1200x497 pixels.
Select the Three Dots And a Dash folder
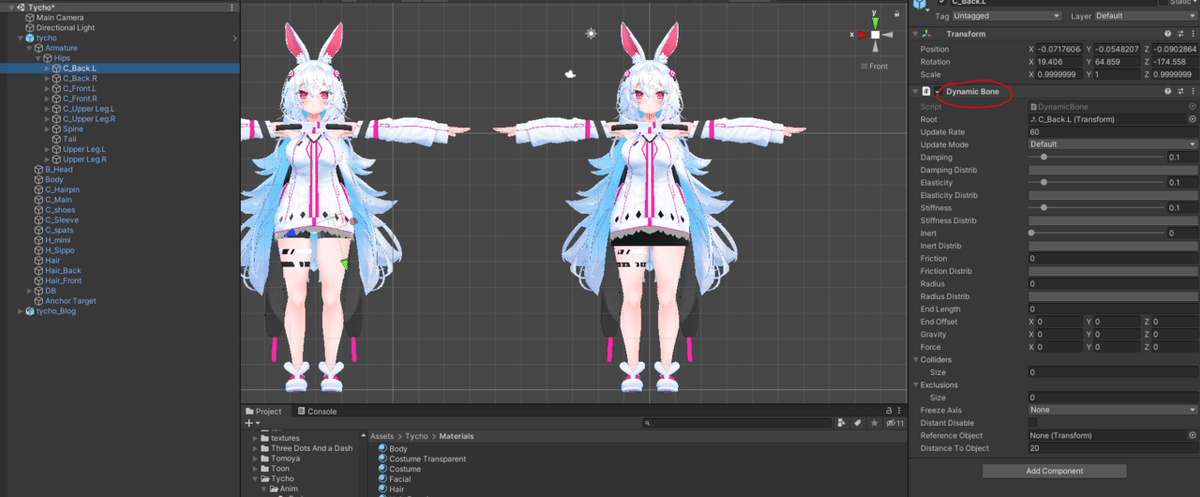311,448
